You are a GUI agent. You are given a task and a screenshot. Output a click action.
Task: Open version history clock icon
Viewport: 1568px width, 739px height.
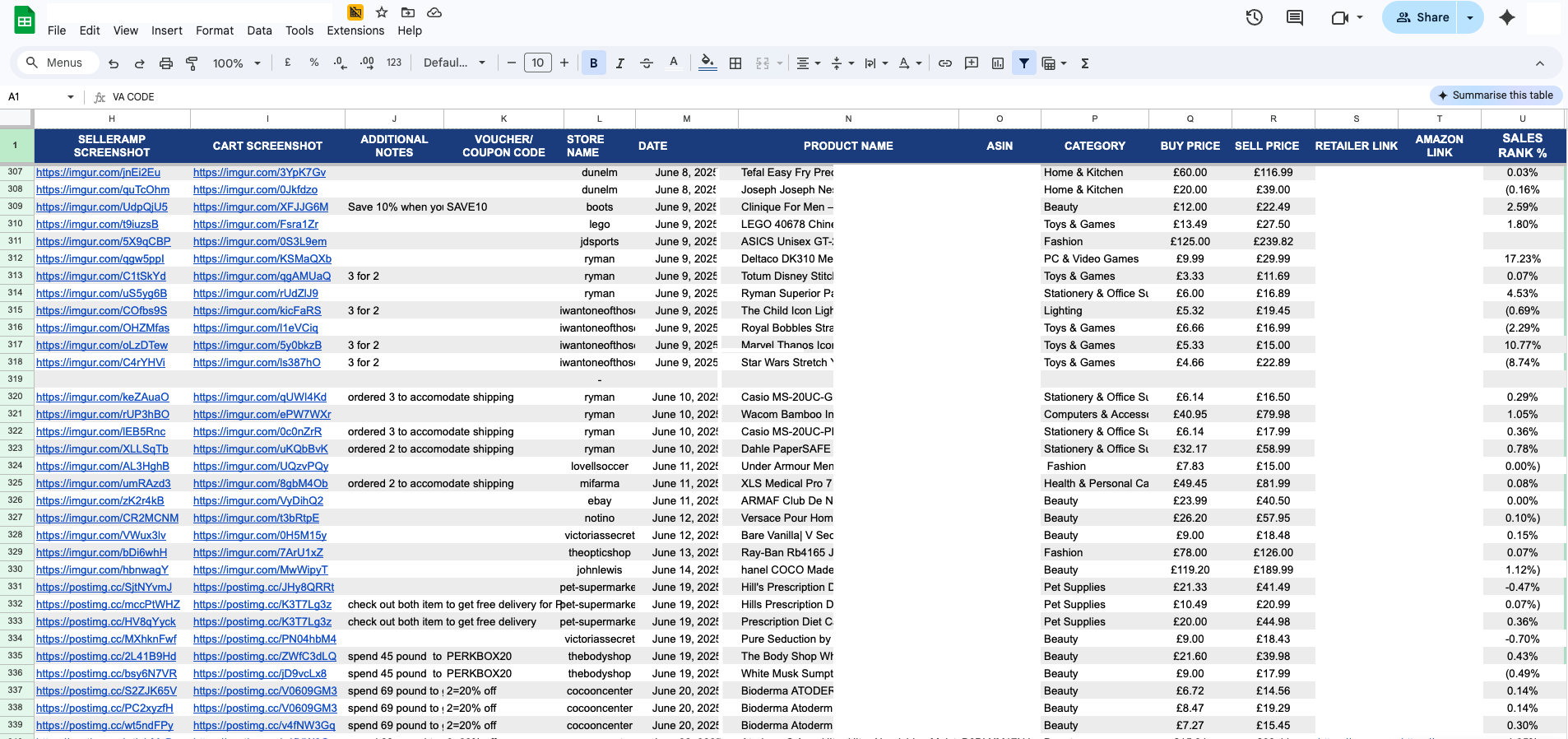click(x=1255, y=17)
